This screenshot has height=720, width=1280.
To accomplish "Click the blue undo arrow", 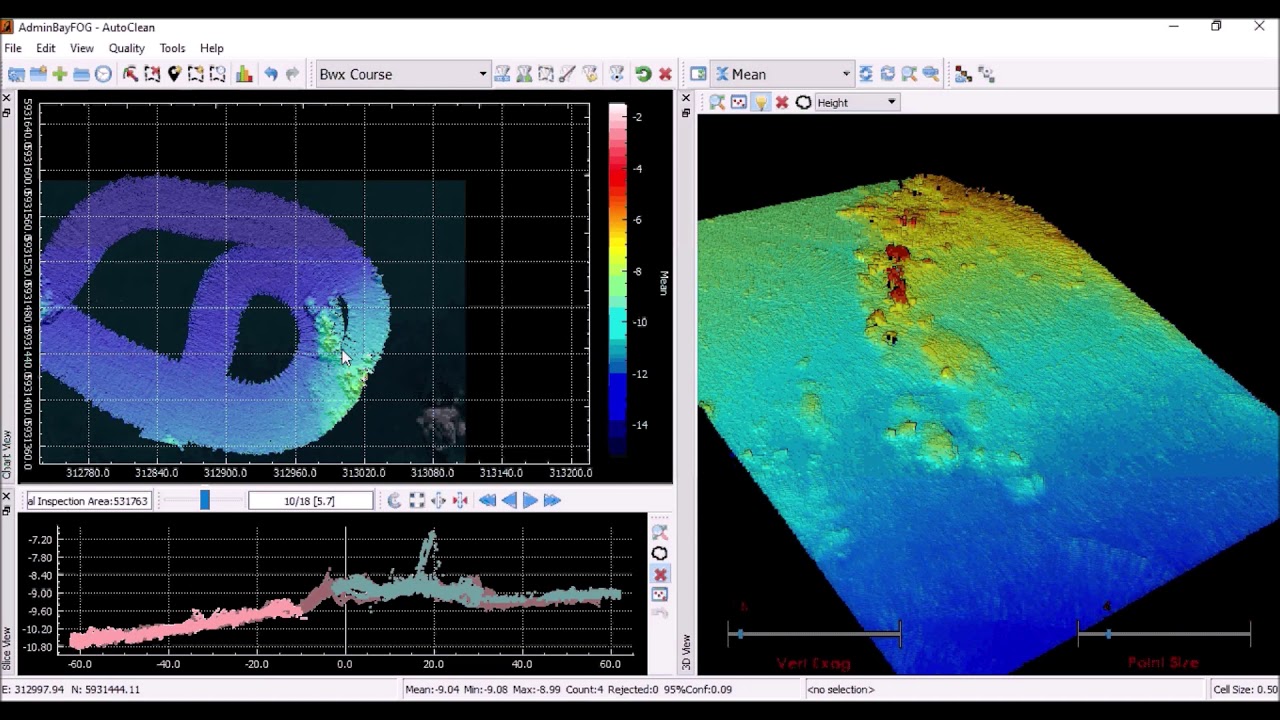I will [x=271, y=74].
